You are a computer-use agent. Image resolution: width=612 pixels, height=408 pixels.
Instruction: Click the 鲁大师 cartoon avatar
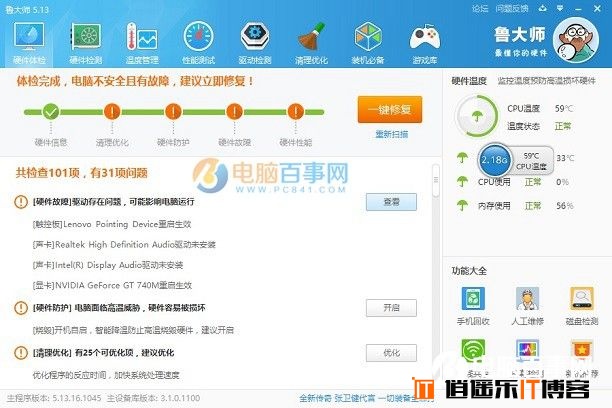pyautogui.click(x=576, y=40)
